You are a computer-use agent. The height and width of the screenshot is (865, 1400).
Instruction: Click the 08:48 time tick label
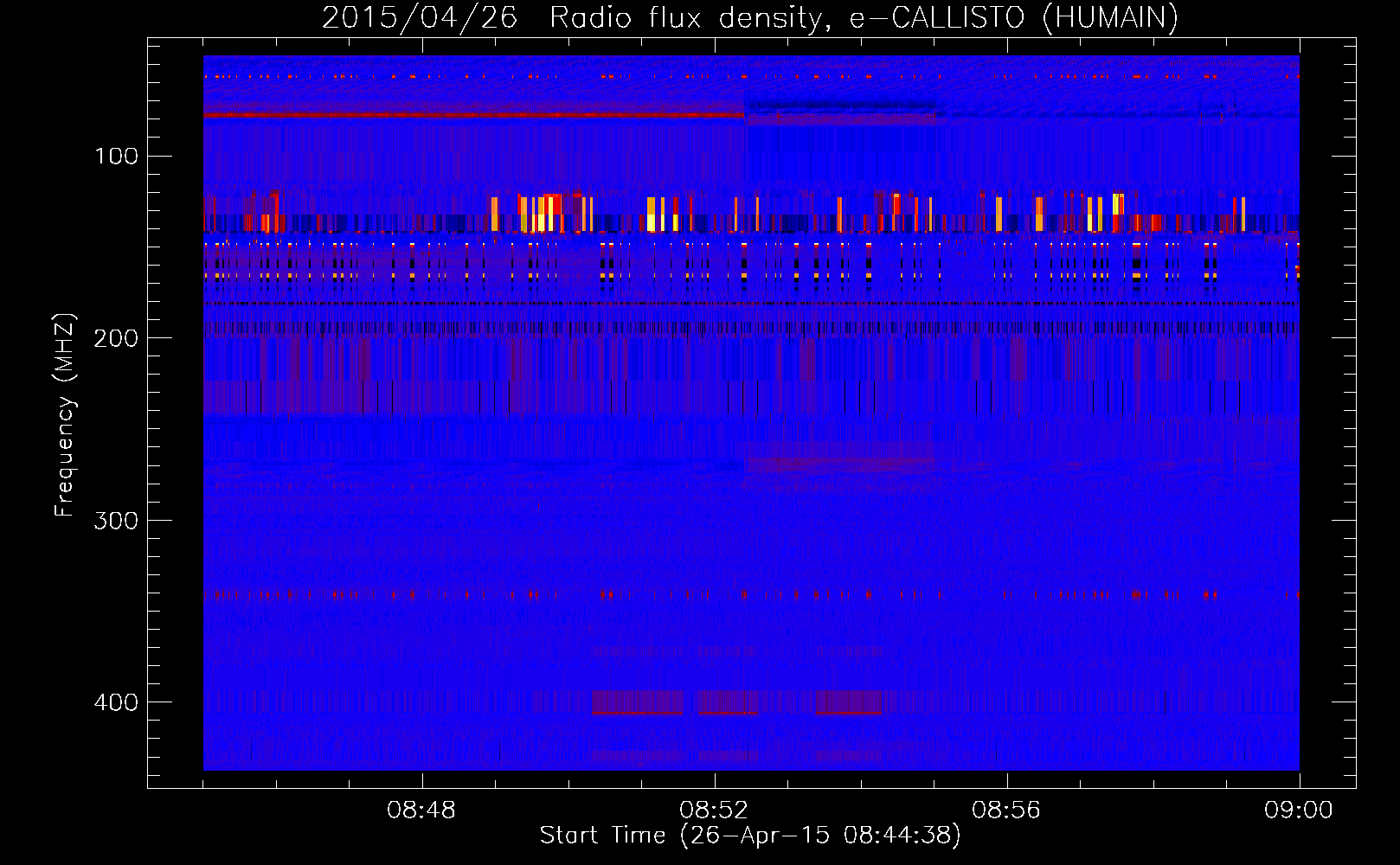(x=421, y=811)
